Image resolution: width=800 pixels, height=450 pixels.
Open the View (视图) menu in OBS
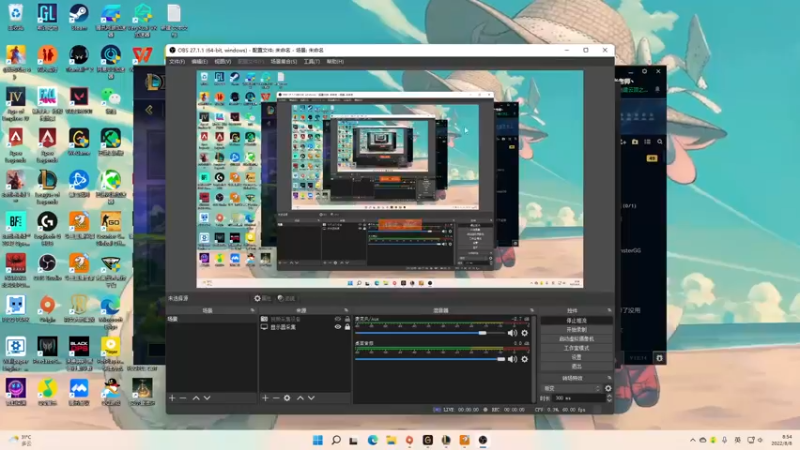[223, 61]
